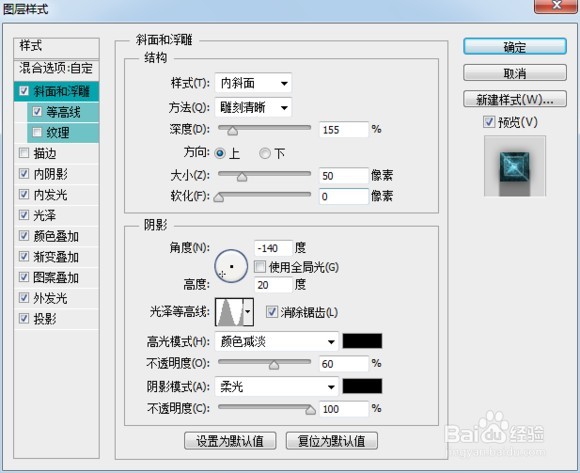The image size is (580, 473).
Task: Open 图案叠加 settings in style list
Action: tap(56, 277)
